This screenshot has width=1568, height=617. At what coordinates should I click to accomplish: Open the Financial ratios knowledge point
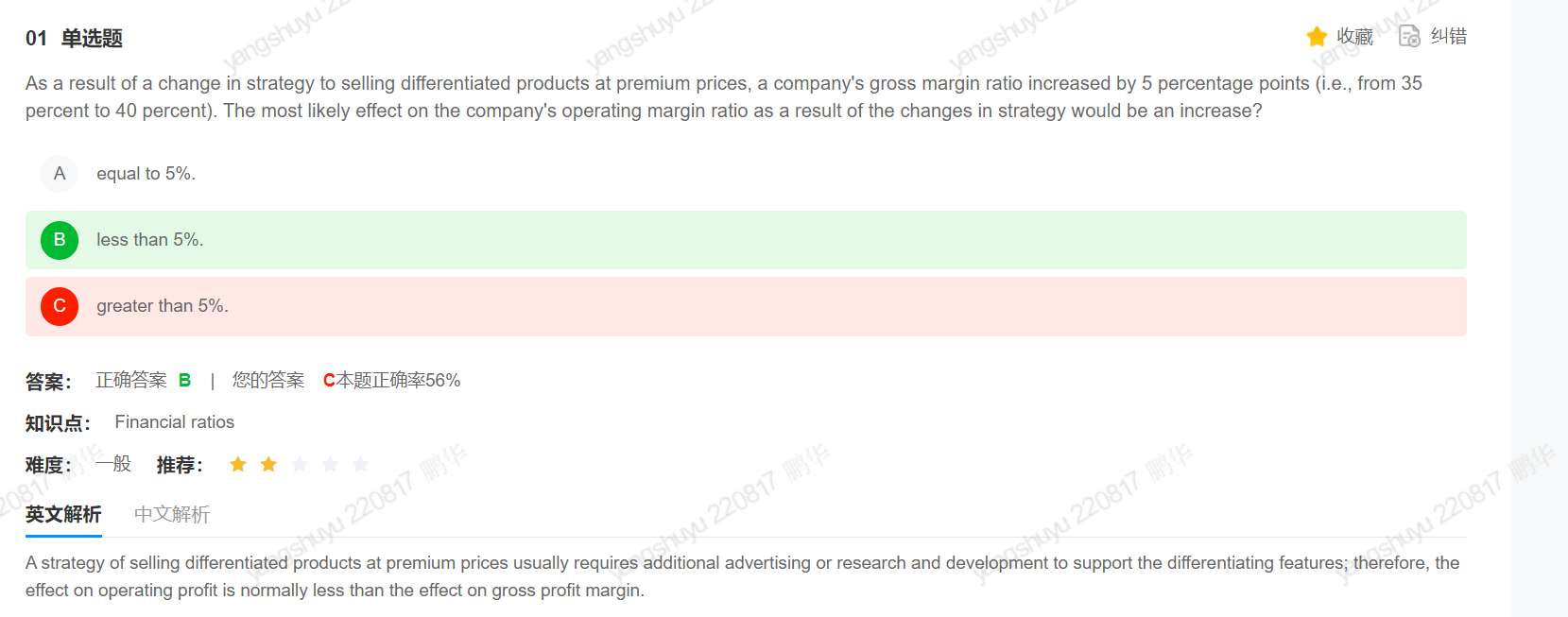pos(175,422)
